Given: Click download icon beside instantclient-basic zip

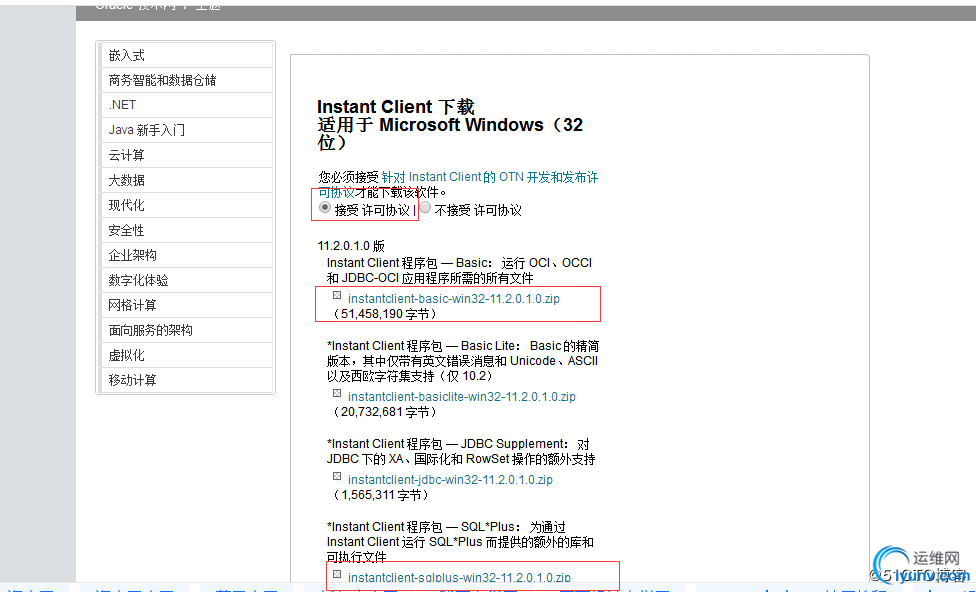Looking at the screenshot, I should 337,296.
